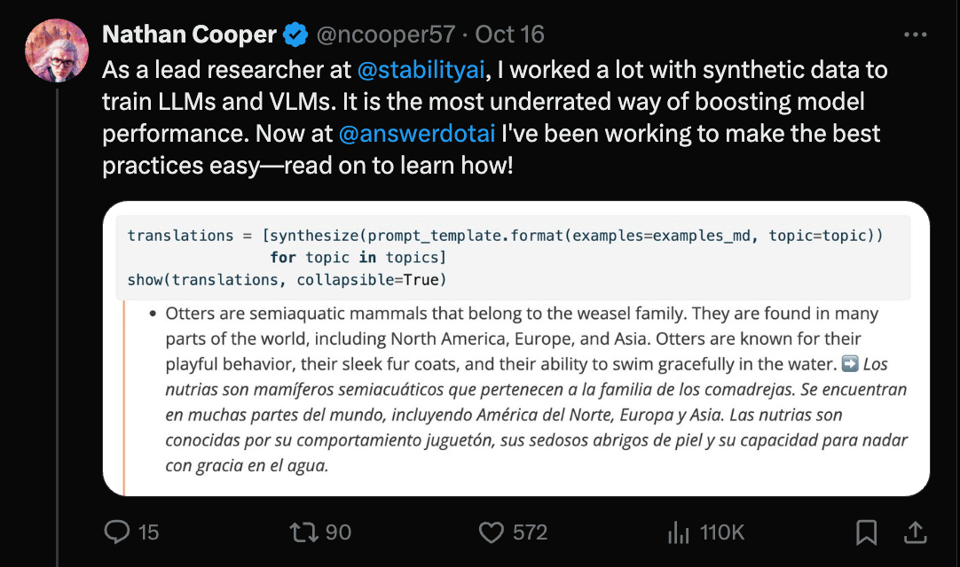The width and height of the screenshot is (960, 567).
Task: Click the 110K views count
Action: pyautogui.click(x=722, y=532)
